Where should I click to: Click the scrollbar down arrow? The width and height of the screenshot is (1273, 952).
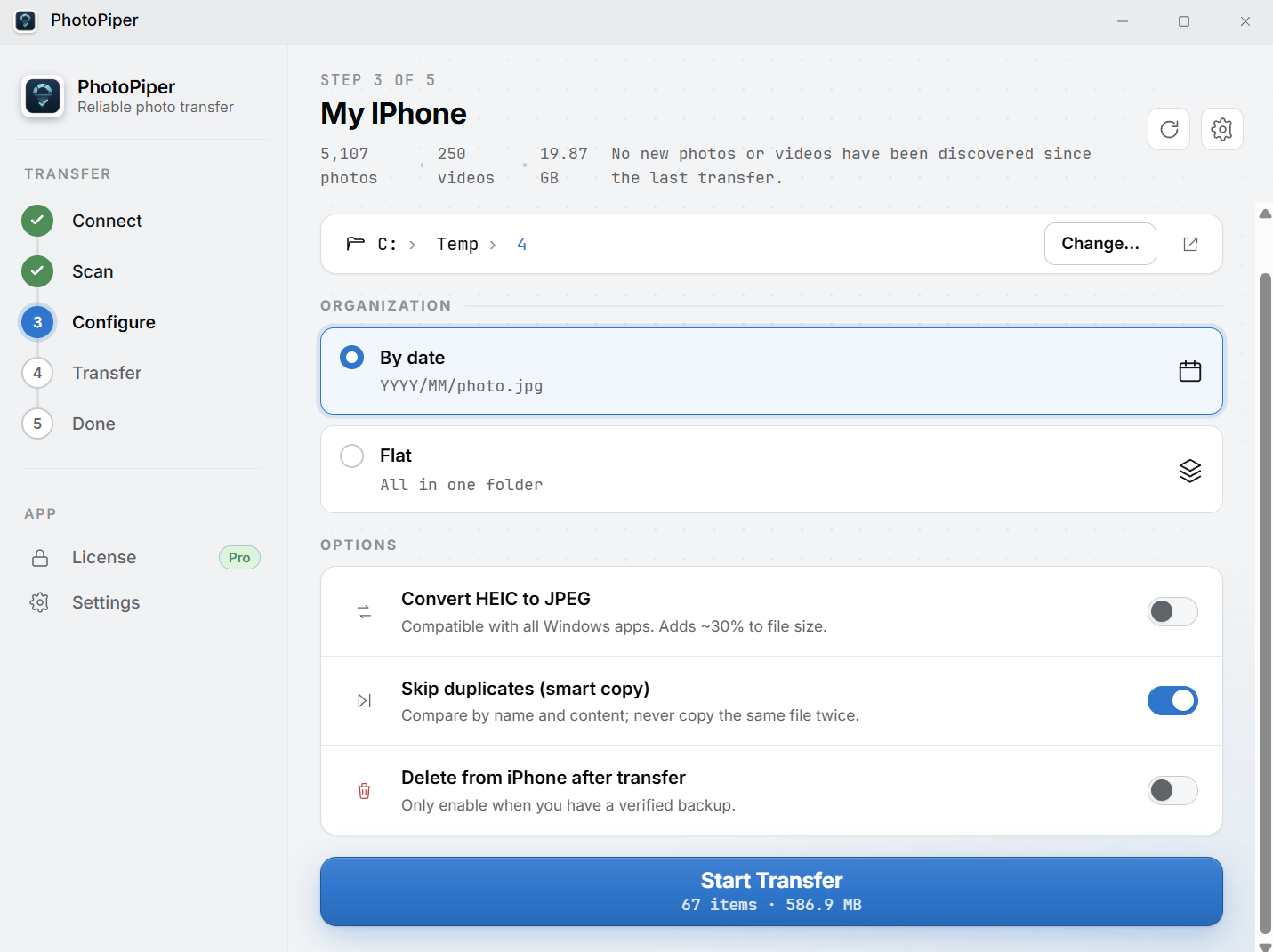1265,947
